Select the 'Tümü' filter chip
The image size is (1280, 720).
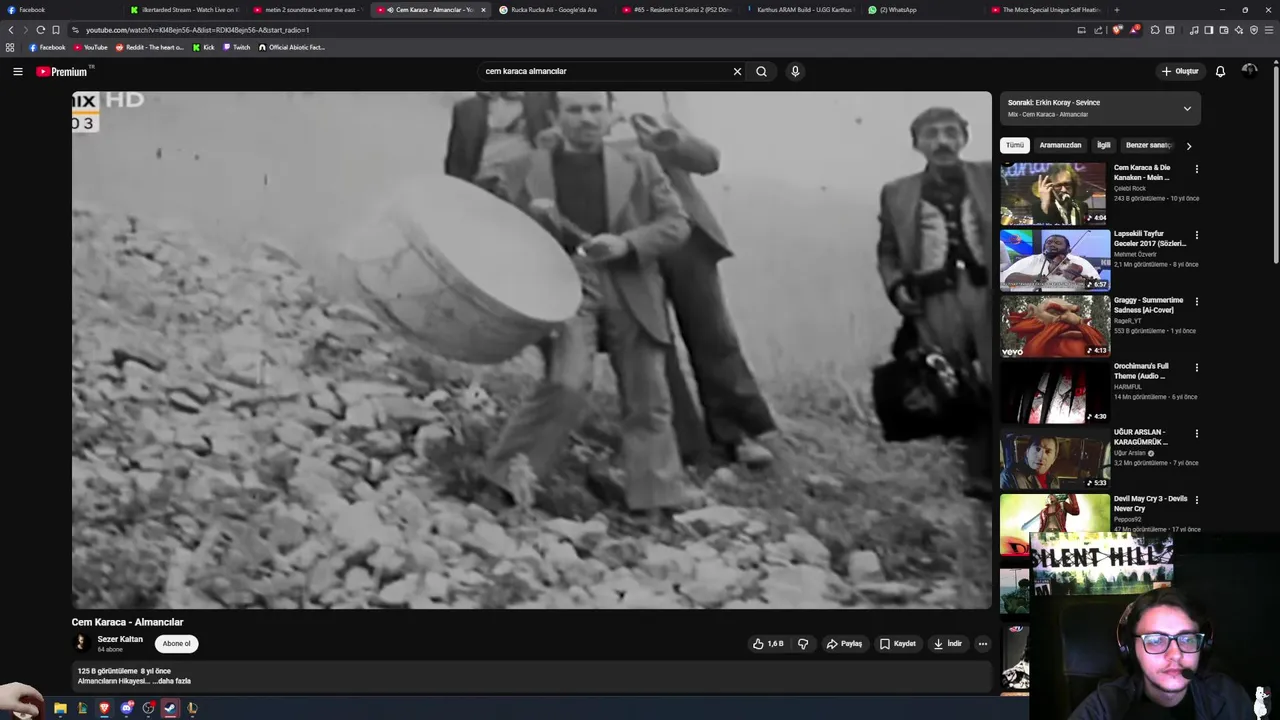[1015, 145]
